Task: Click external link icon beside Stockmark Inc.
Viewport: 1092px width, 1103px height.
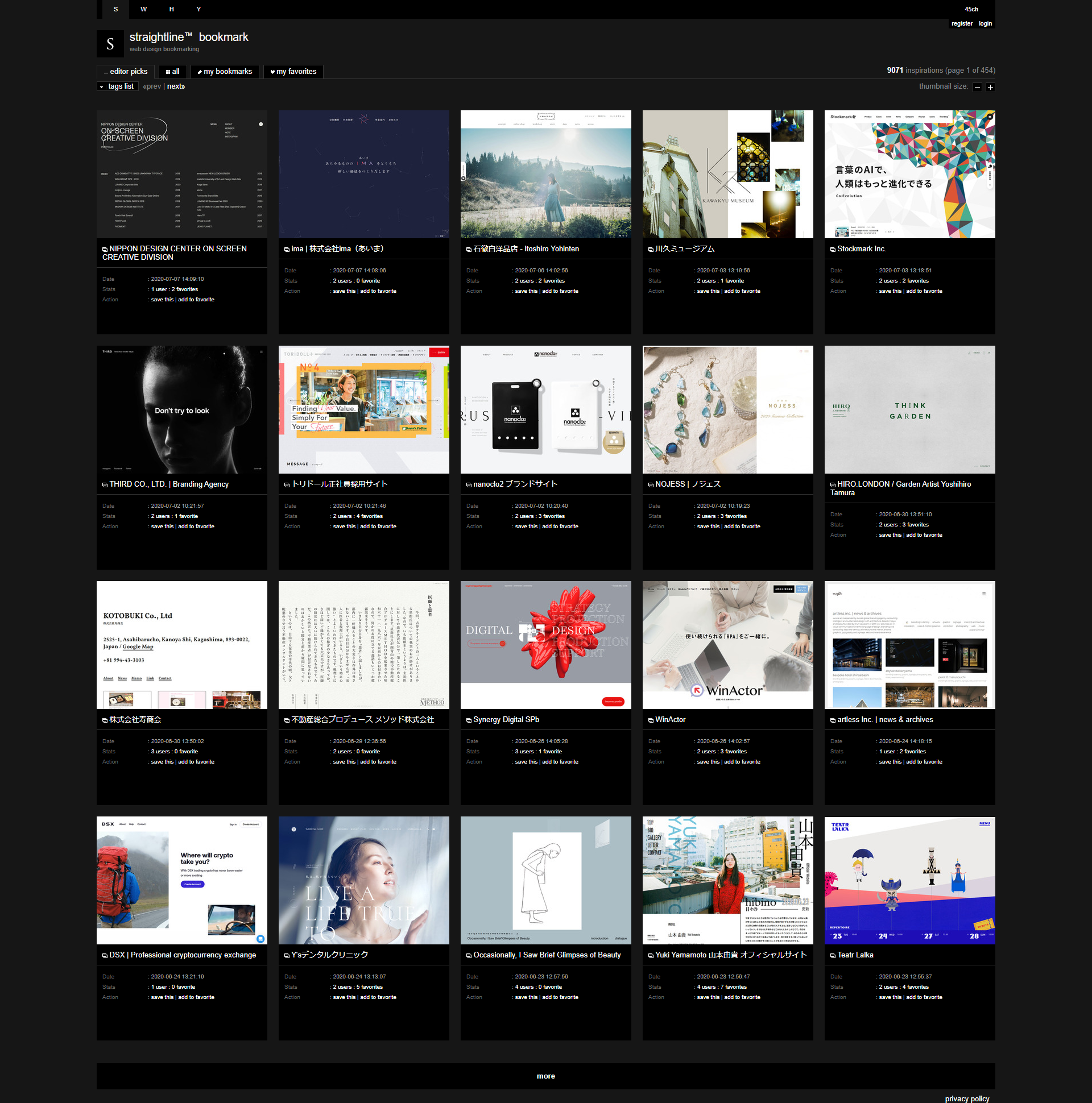Action: (833, 250)
